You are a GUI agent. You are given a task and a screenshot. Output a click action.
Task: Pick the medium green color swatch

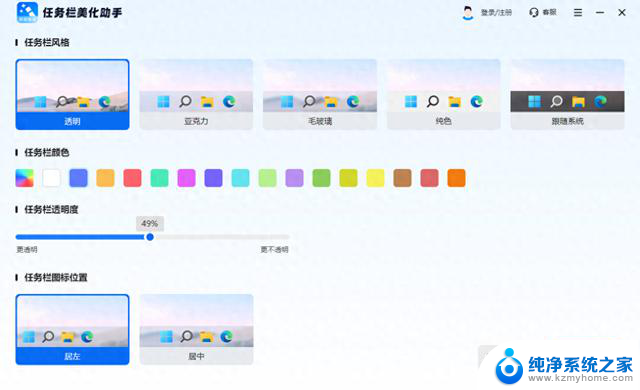tap(321, 178)
